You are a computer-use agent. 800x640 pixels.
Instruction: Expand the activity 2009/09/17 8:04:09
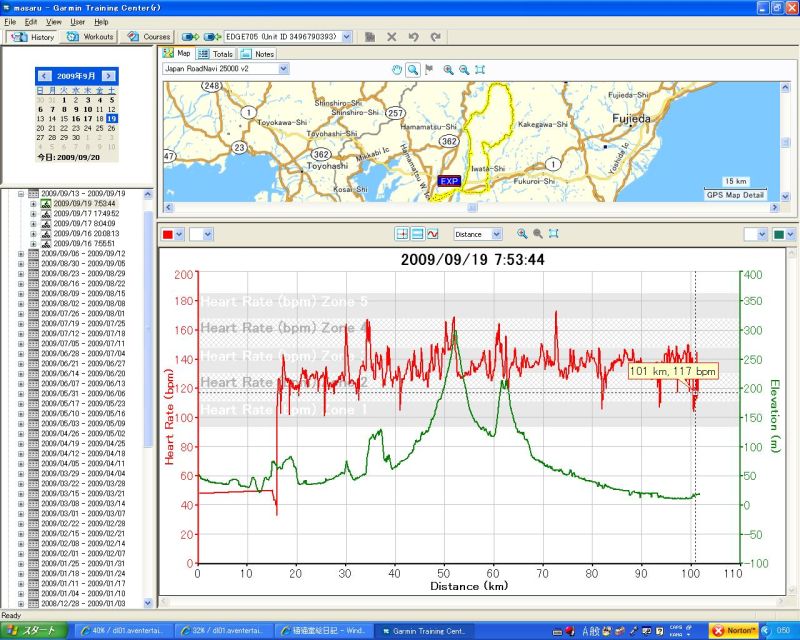click(33, 224)
